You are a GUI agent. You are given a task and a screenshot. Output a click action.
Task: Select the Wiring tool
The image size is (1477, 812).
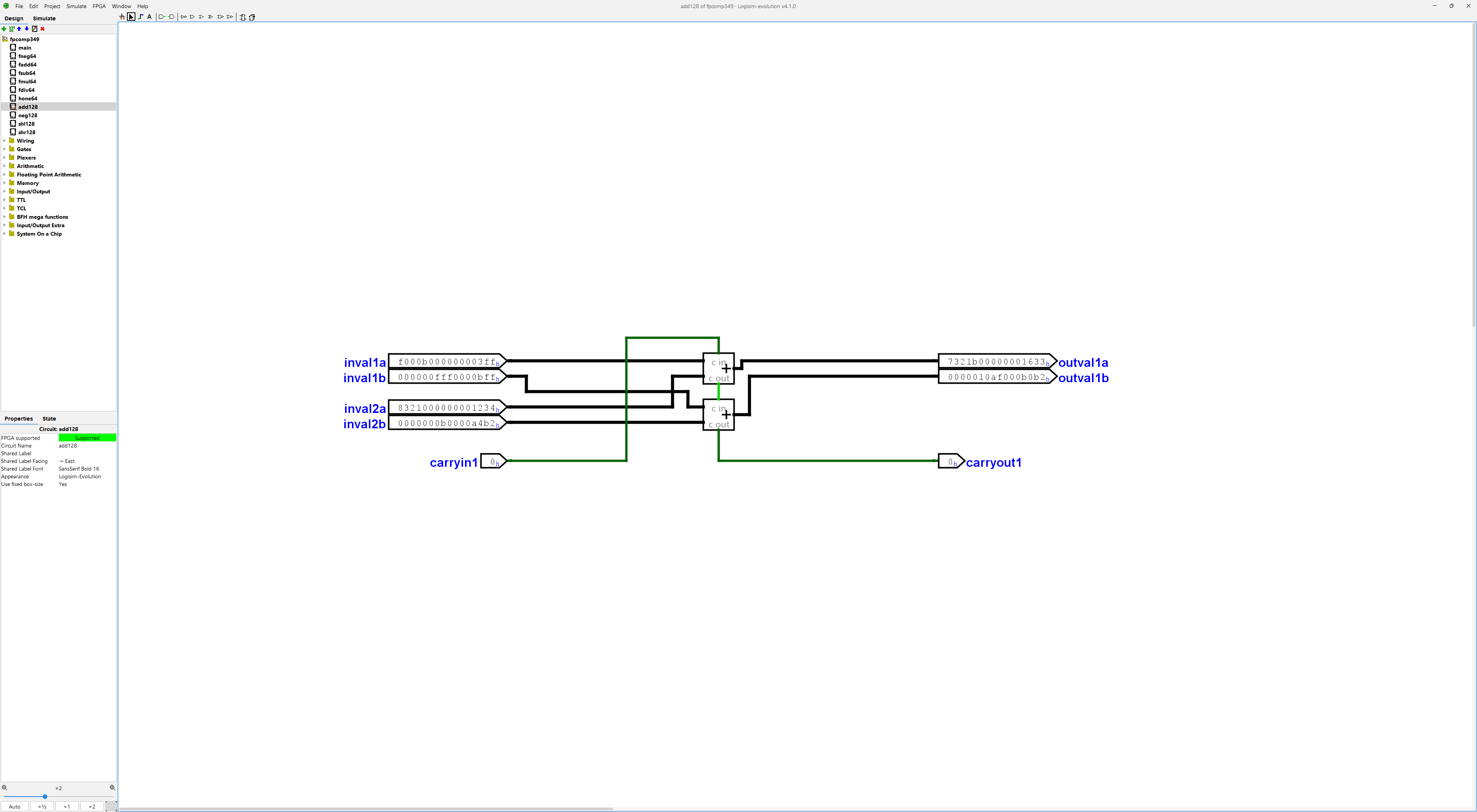[140, 17]
